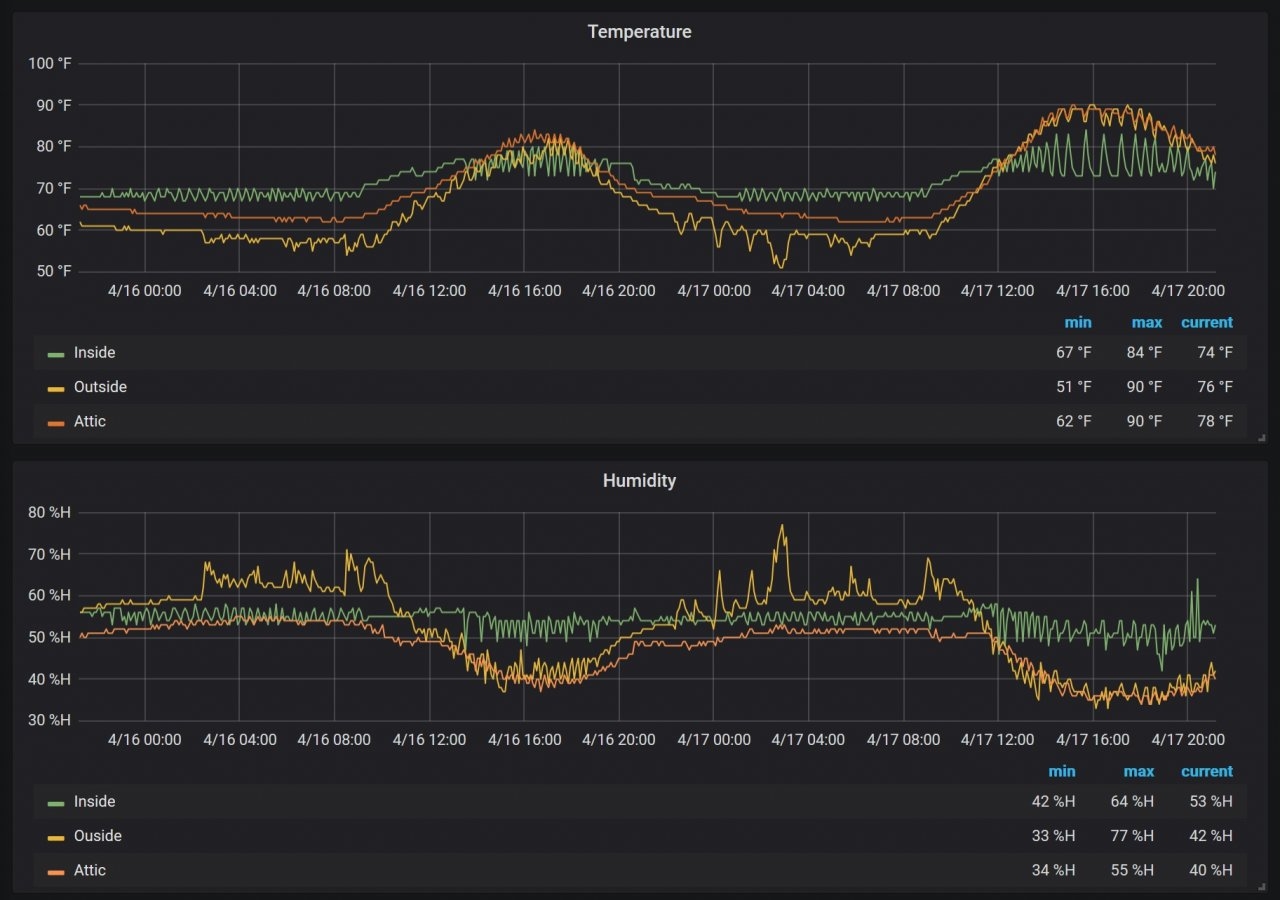
Task: Open the Temperature panel title menu
Action: 639,32
